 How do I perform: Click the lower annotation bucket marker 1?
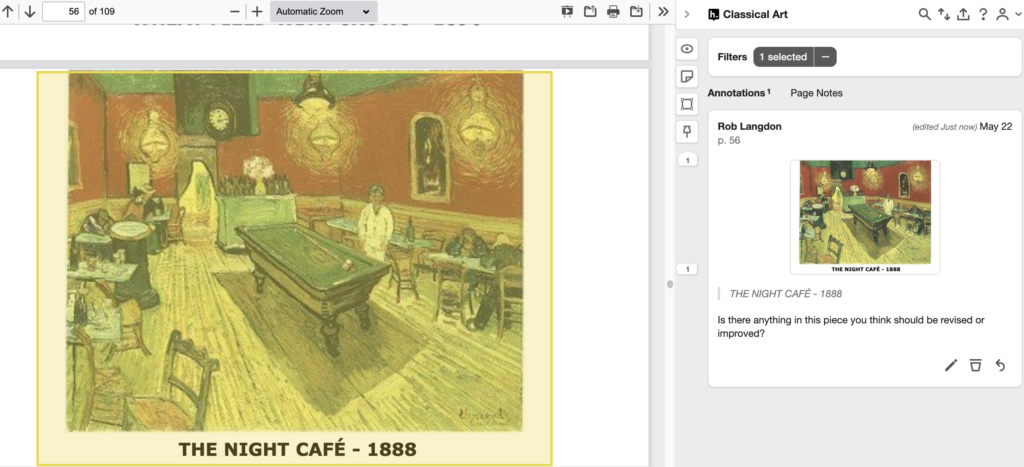click(x=687, y=269)
